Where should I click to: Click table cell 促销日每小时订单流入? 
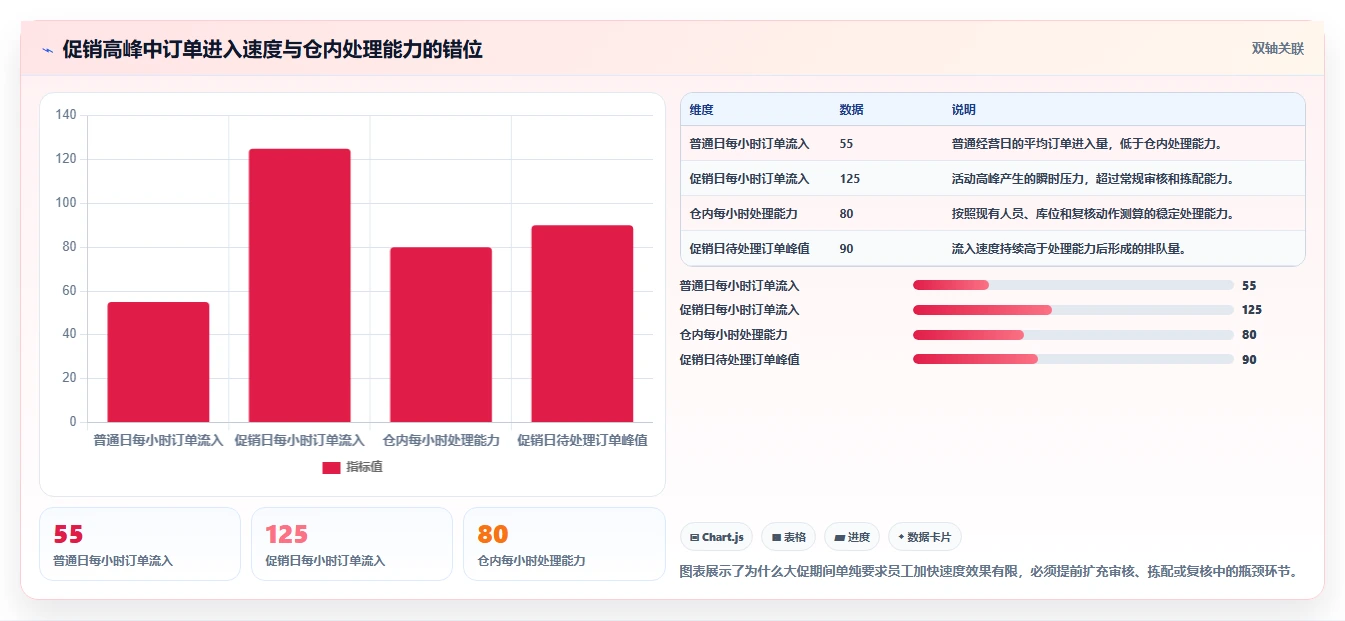pos(749,179)
